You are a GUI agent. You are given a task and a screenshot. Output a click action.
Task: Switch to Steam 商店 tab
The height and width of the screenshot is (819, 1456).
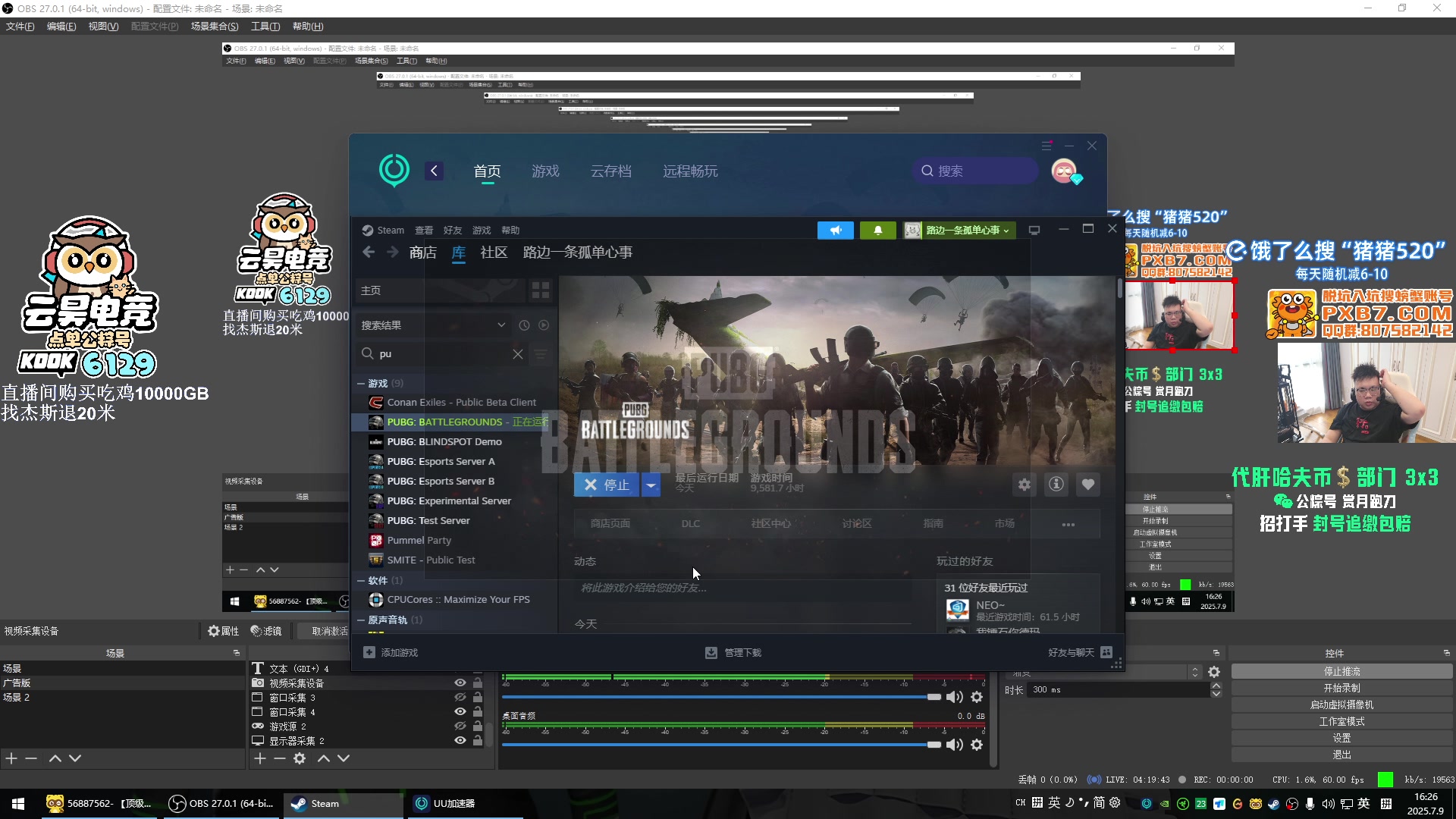point(422,253)
